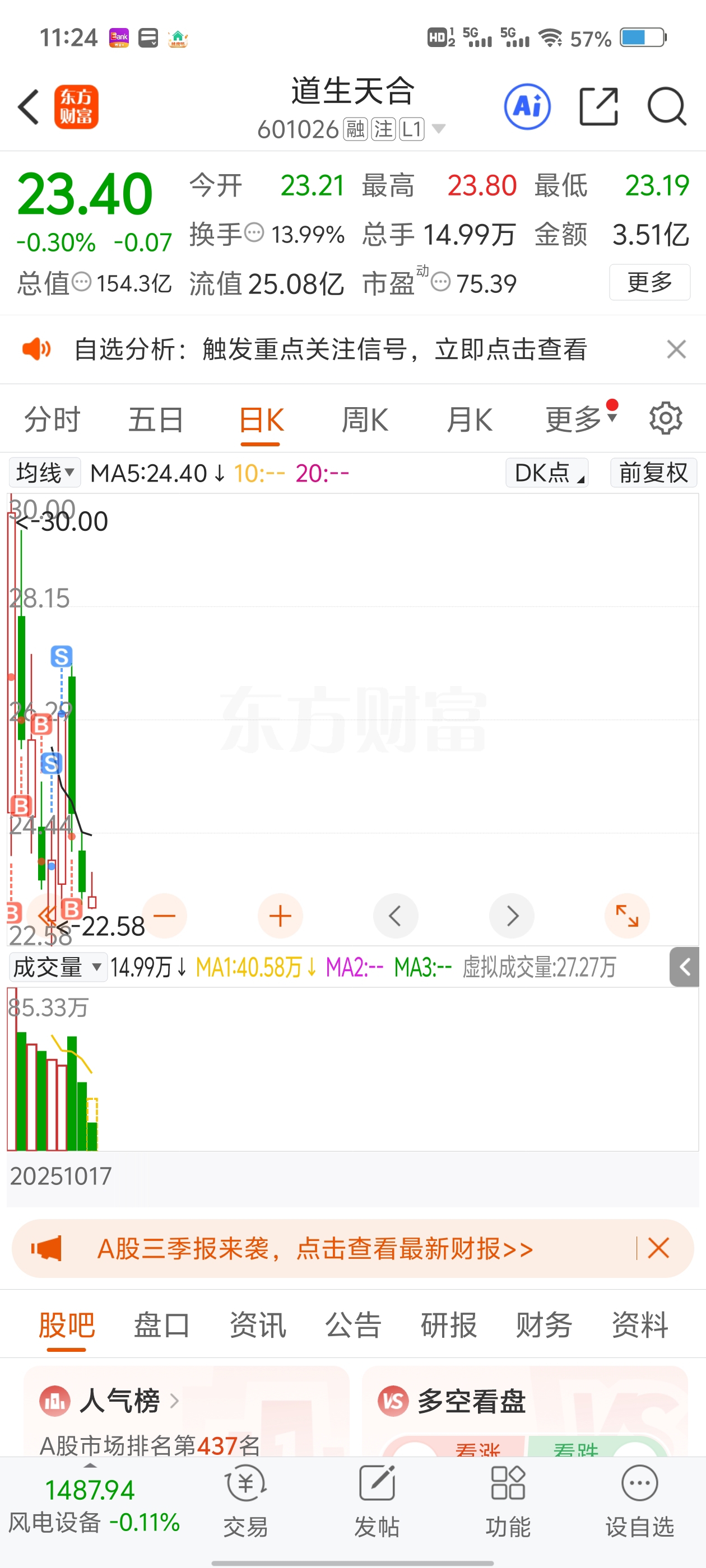Open the 东方财富 home logo

click(76, 107)
